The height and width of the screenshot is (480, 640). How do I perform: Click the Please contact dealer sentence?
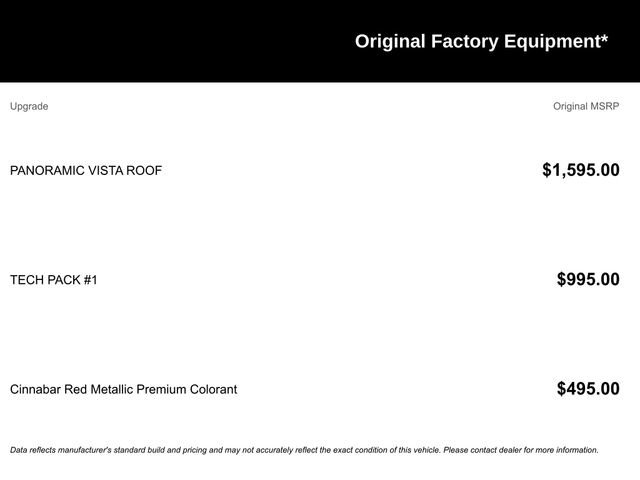(521, 450)
